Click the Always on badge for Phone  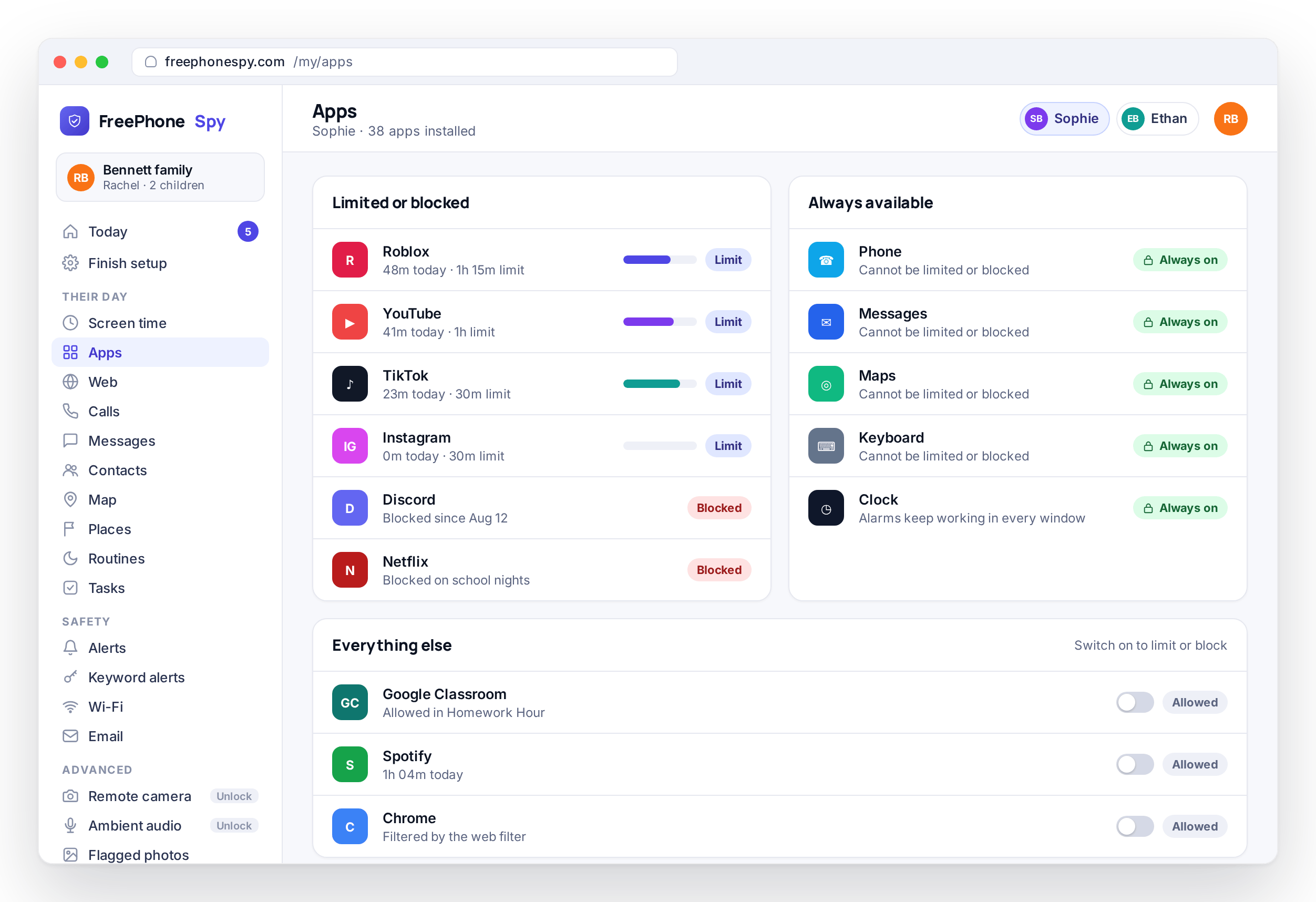point(1180,260)
